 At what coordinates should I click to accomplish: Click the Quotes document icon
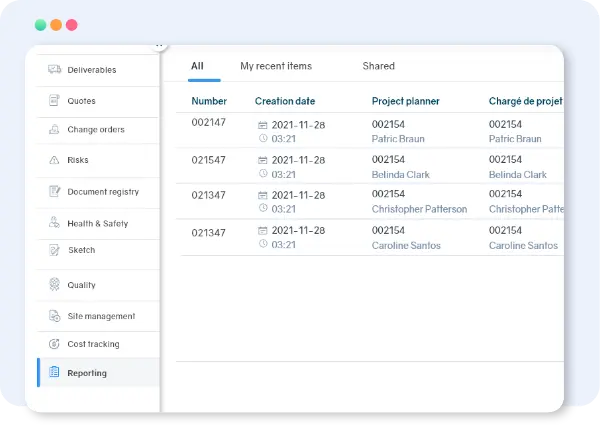pos(54,100)
